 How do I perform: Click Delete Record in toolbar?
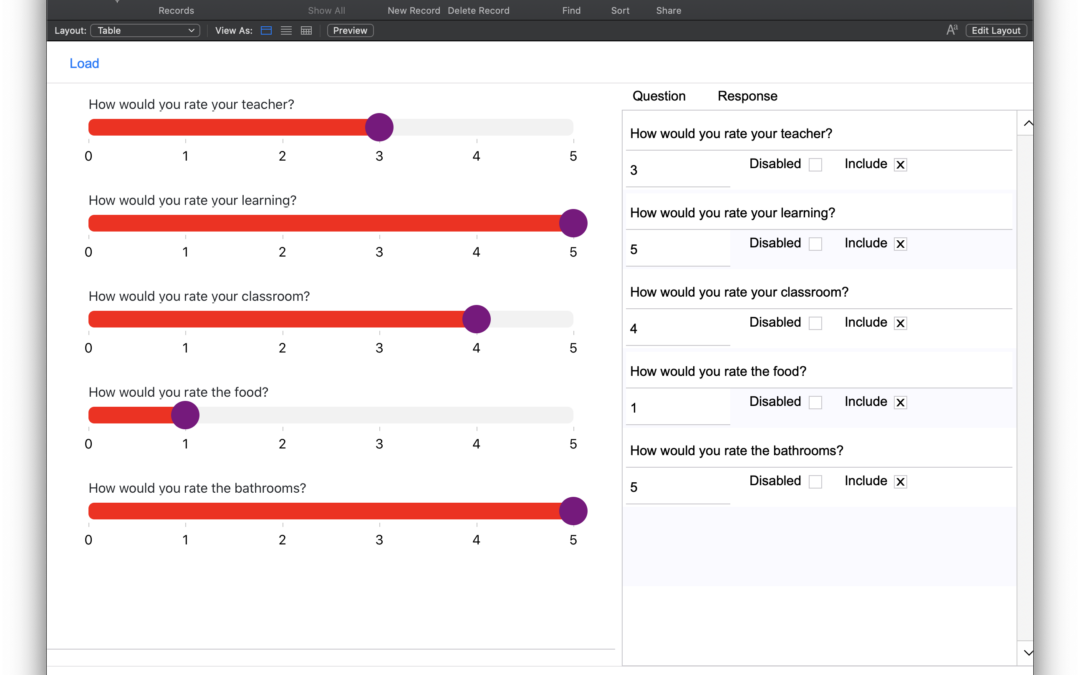coord(479,10)
